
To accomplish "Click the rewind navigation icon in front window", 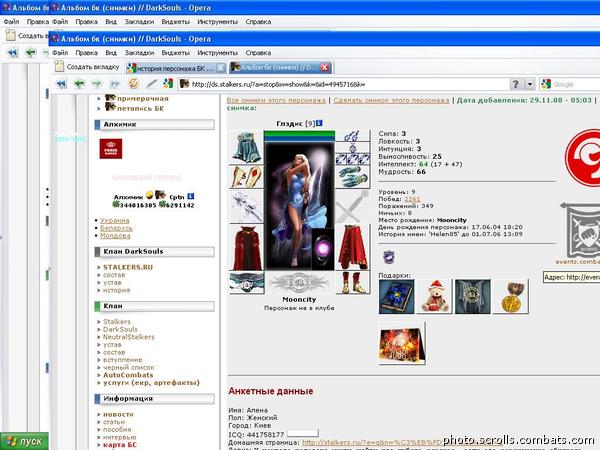I will (61, 84).
